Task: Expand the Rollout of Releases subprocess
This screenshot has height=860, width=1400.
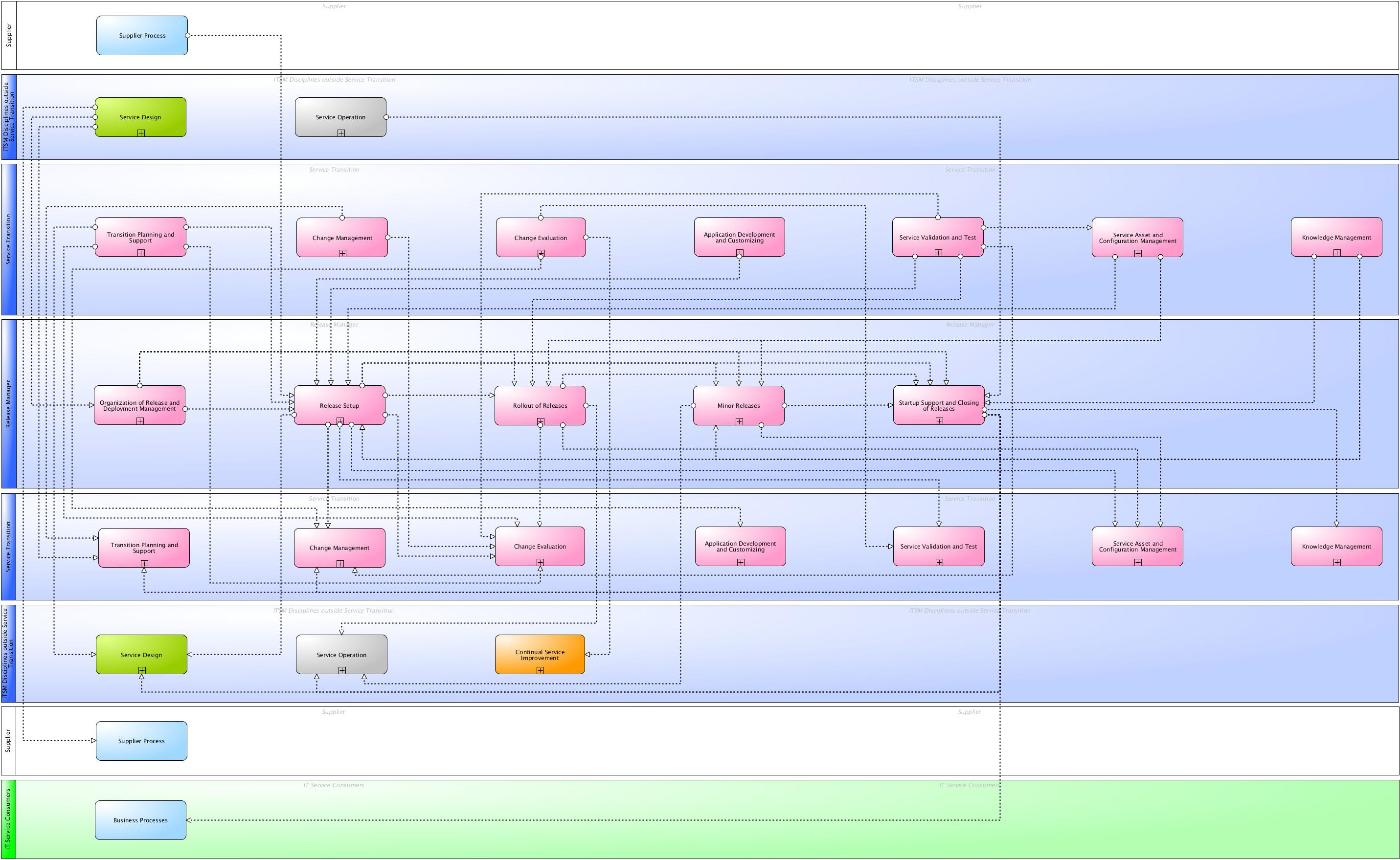Action: coord(540,421)
